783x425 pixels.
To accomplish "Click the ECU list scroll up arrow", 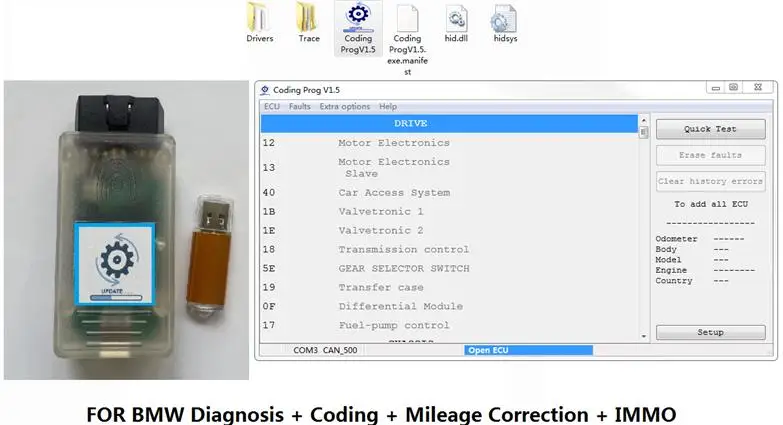I will click(x=643, y=120).
